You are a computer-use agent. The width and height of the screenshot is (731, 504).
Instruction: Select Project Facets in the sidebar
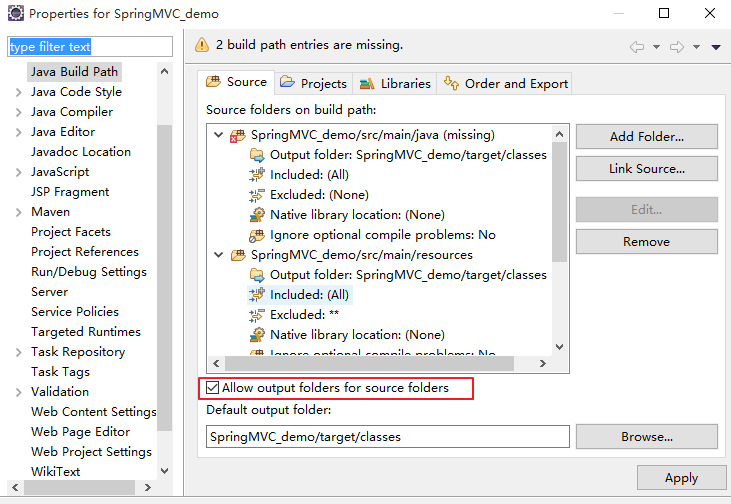(71, 232)
